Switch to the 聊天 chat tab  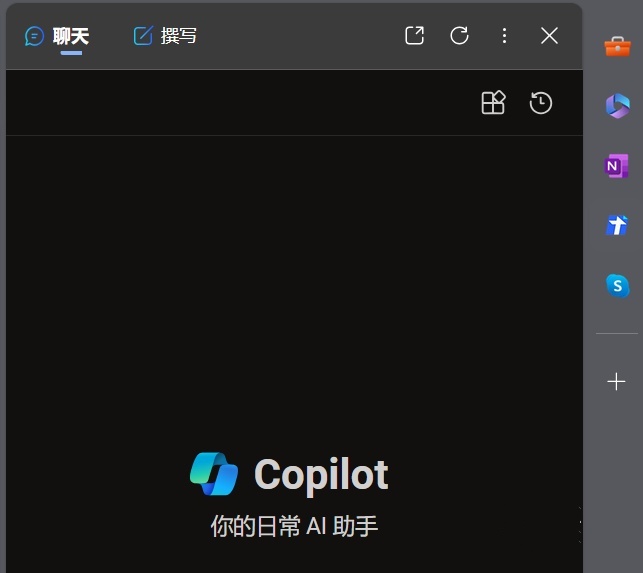[57, 37]
